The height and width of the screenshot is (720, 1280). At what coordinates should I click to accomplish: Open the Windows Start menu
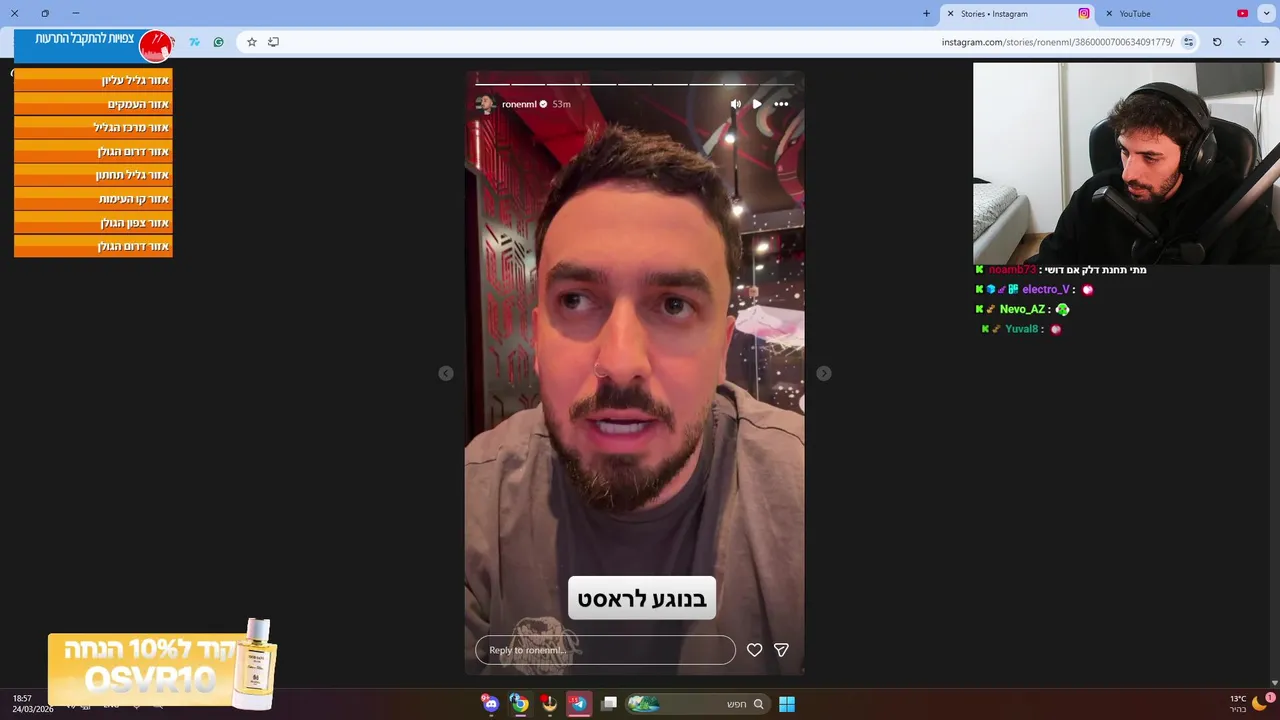click(x=787, y=704)
